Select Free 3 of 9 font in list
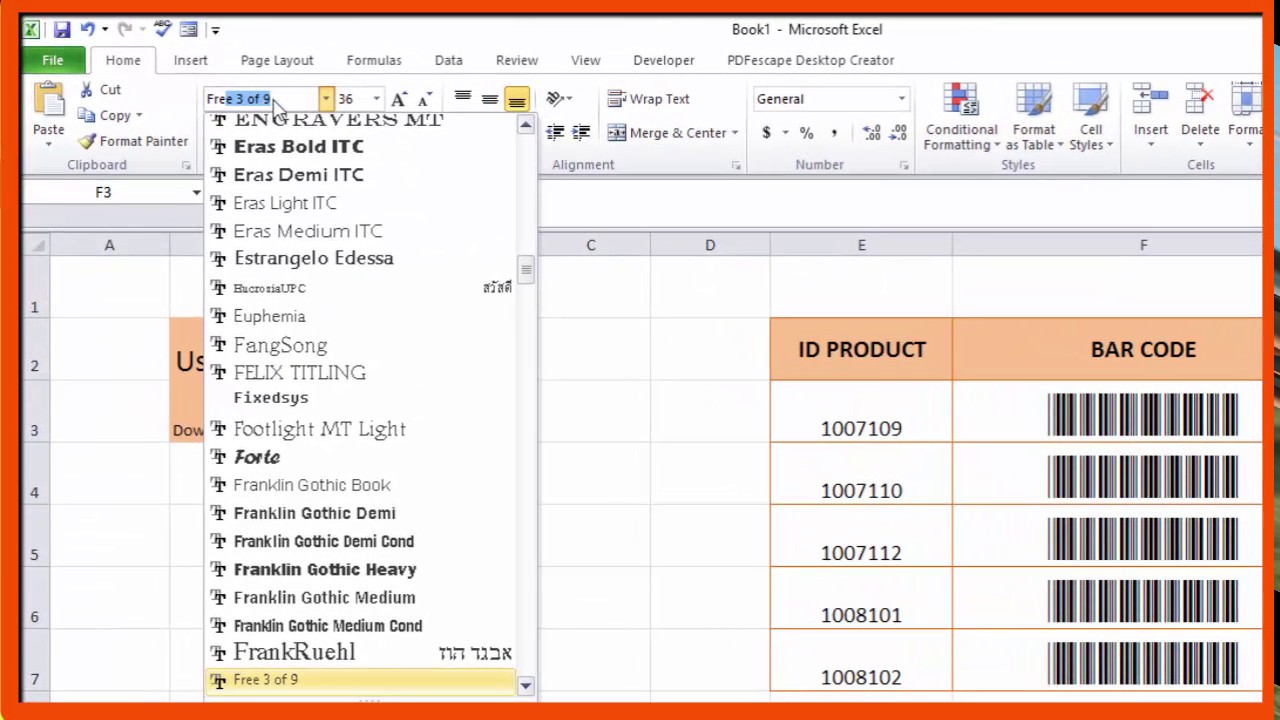 (x=360, y=680)
